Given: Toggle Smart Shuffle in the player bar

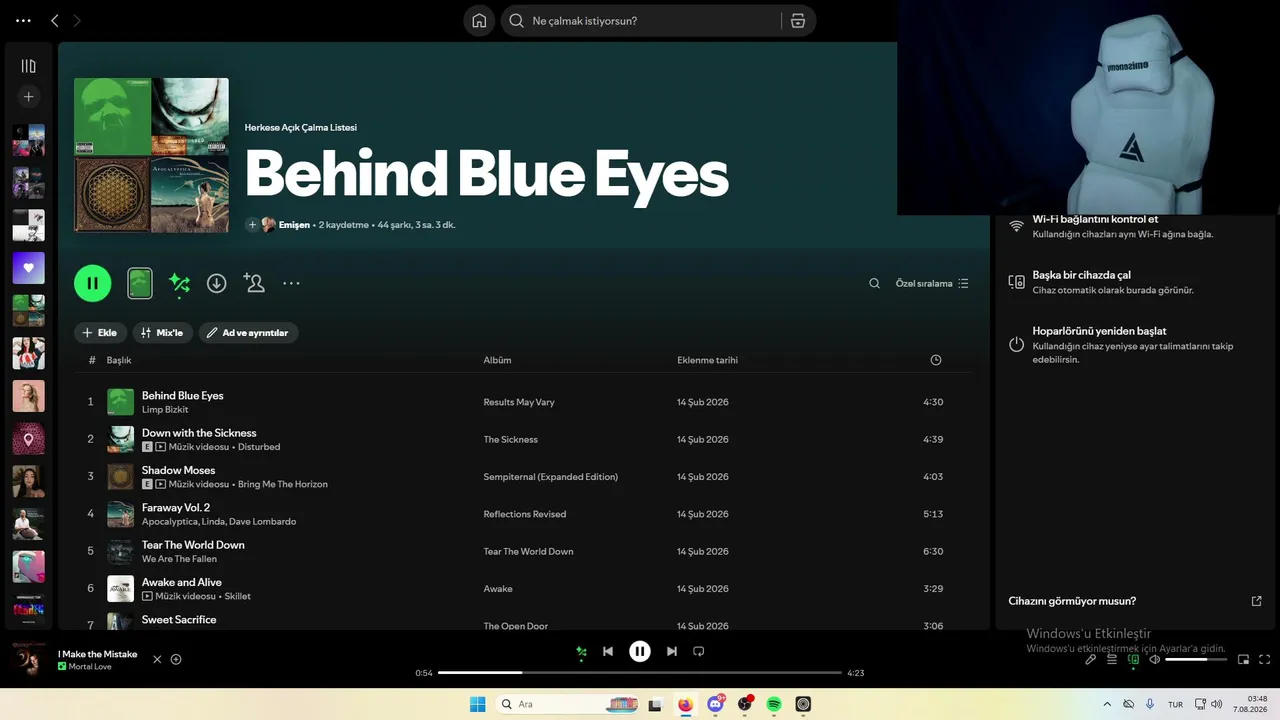Looking at the screenshot, I should (581, 652).
